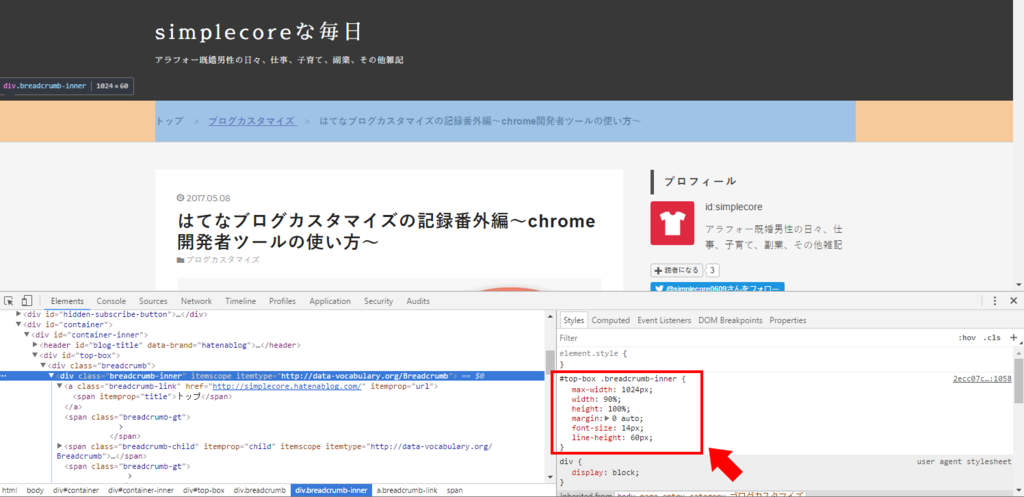This screenshot has height=497, width=1024.
Task: Select div.breadcrumb-inner in the path bar
Action: tap(331, 490)
